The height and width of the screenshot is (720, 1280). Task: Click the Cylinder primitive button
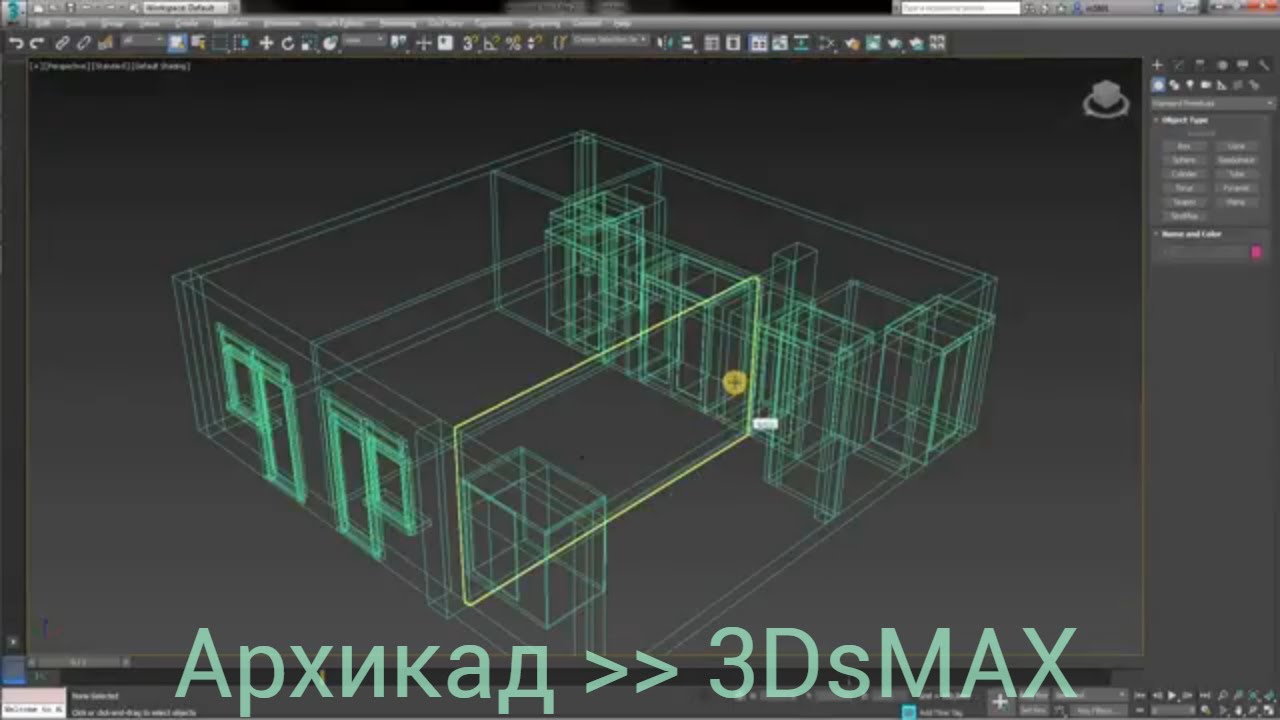click(x=1184, y=174)
